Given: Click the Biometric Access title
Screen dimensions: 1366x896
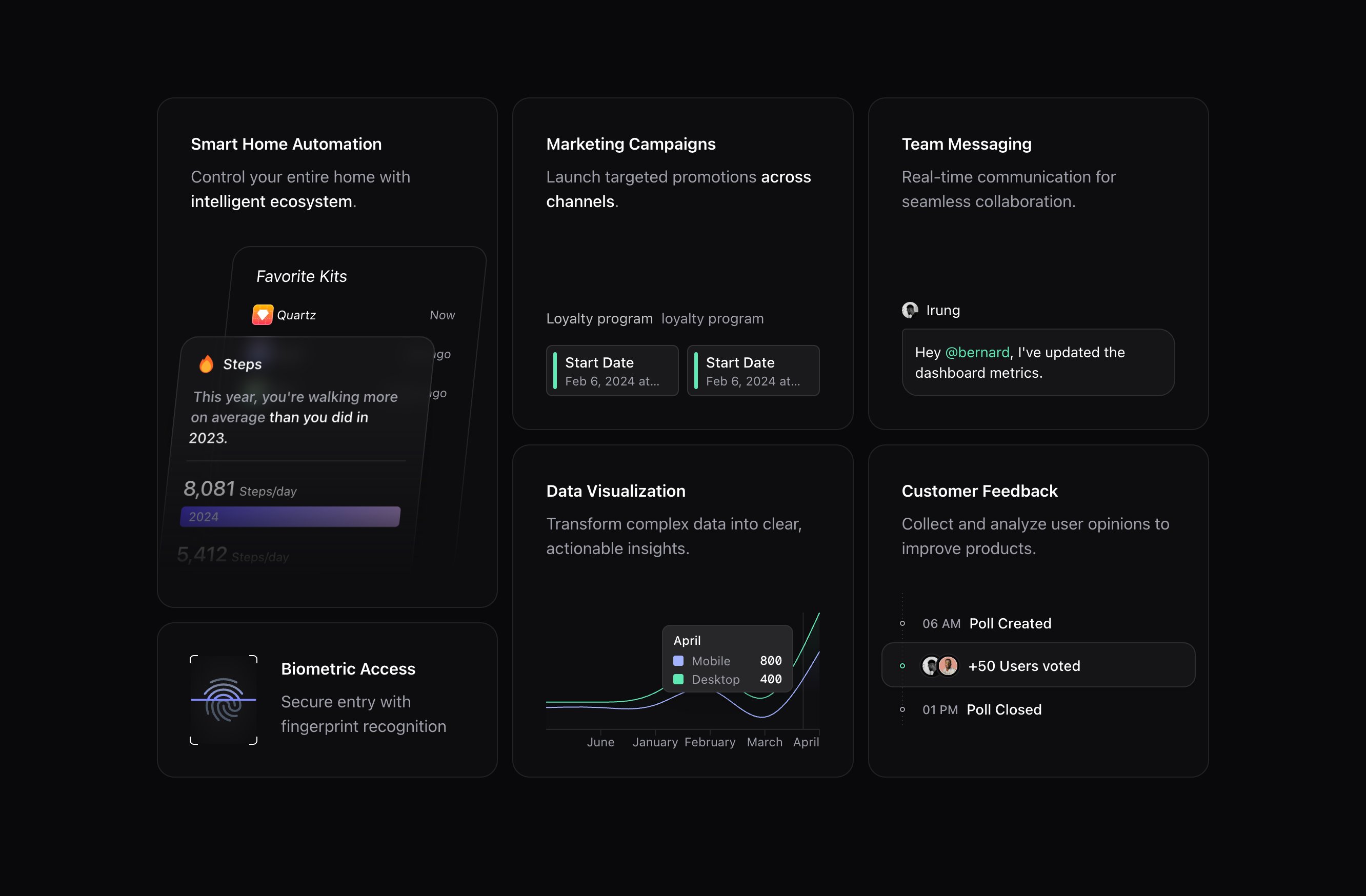Looking at the screenshot, I should tap(348, 669).
